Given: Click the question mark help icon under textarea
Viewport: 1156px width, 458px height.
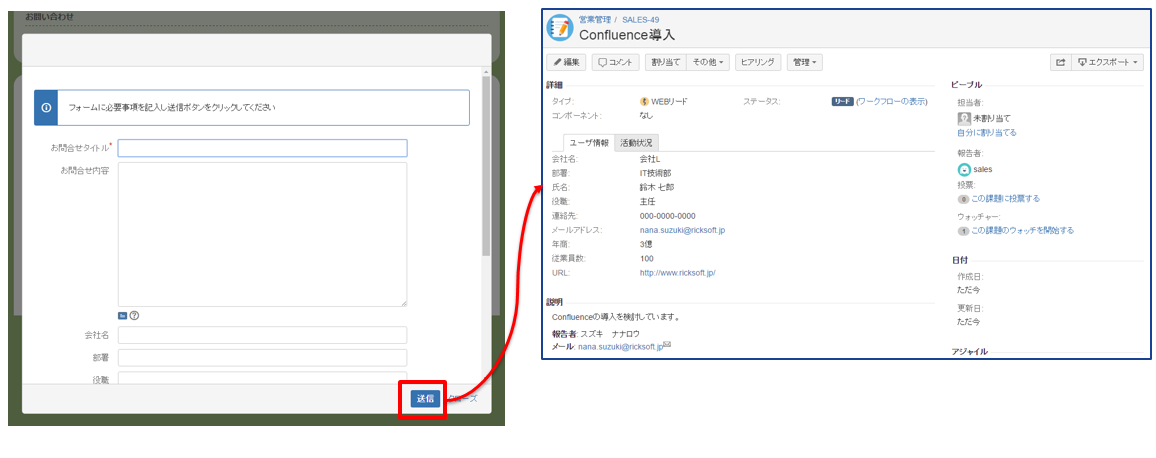Looking at the screenshot, I should point(134,316).
